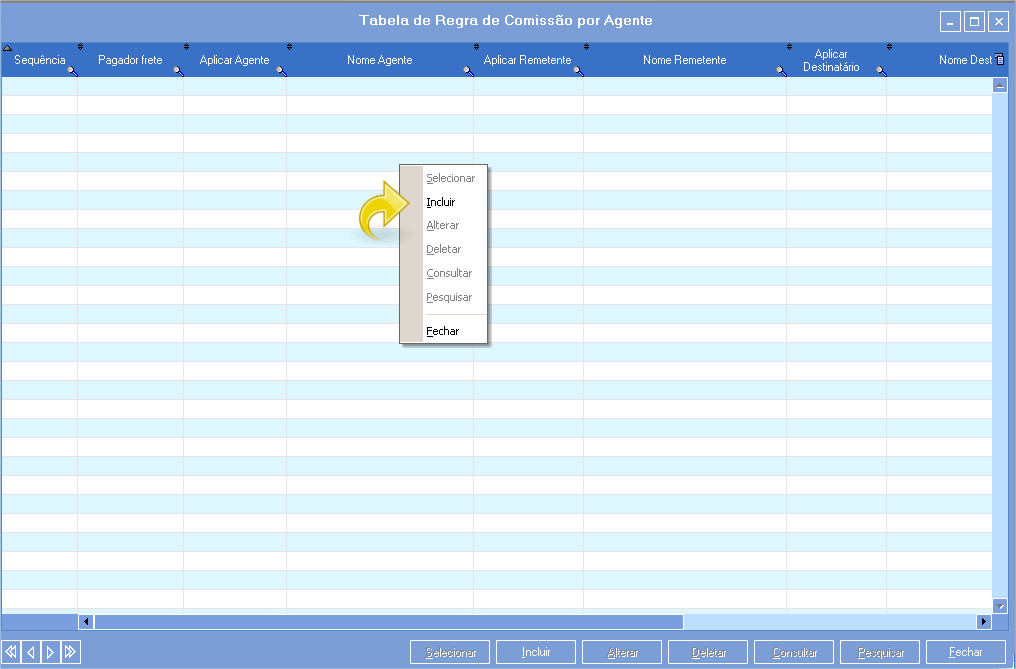1016x669 pixels.
Task: Click sort arrows at left of Nome Agente header
Action: coord(289,47)
